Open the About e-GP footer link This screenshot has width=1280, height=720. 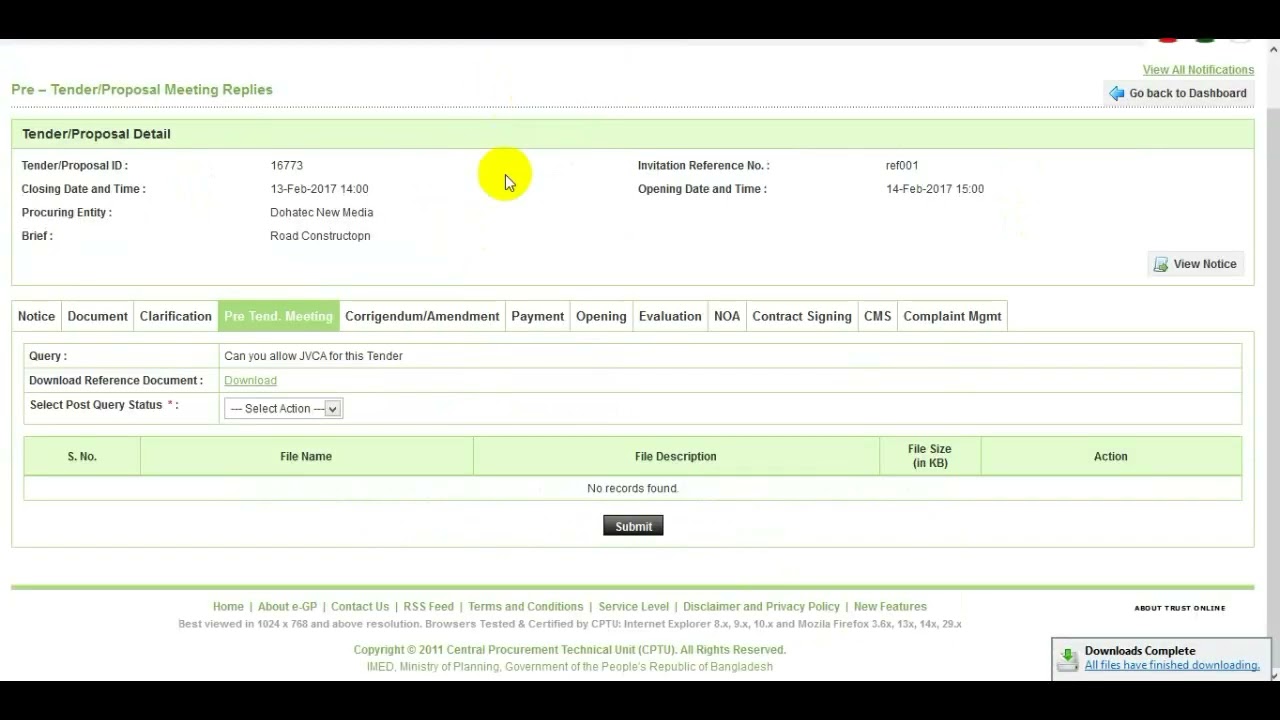tap(287, 607)
